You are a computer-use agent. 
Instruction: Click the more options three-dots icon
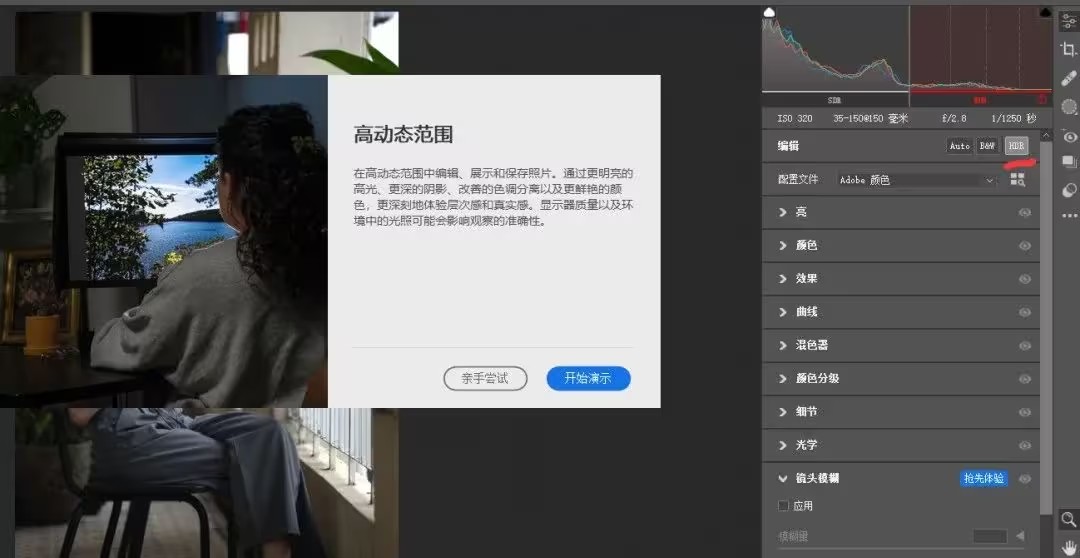[1068, 215]
